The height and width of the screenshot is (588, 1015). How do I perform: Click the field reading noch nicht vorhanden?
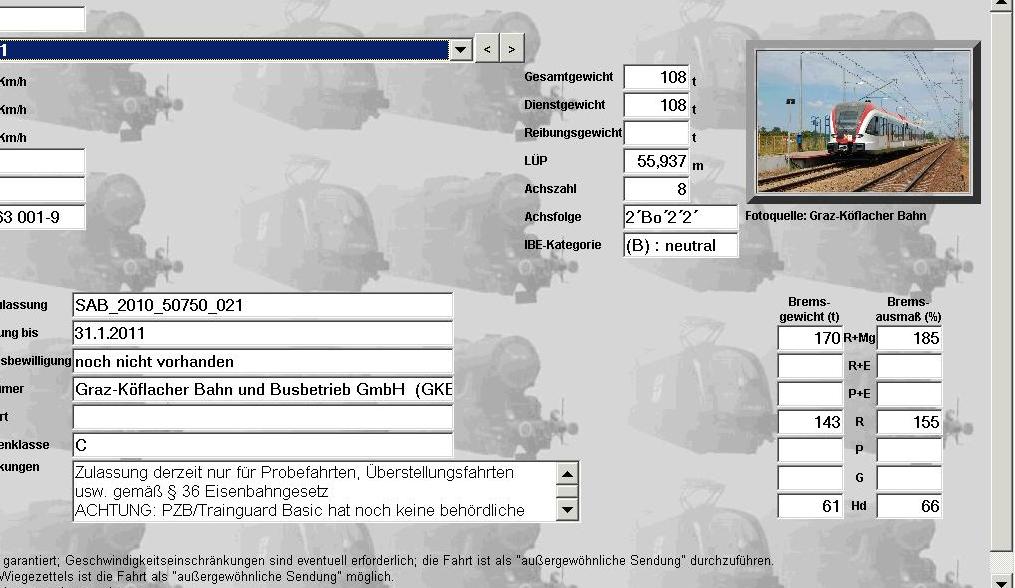point(262,362)
